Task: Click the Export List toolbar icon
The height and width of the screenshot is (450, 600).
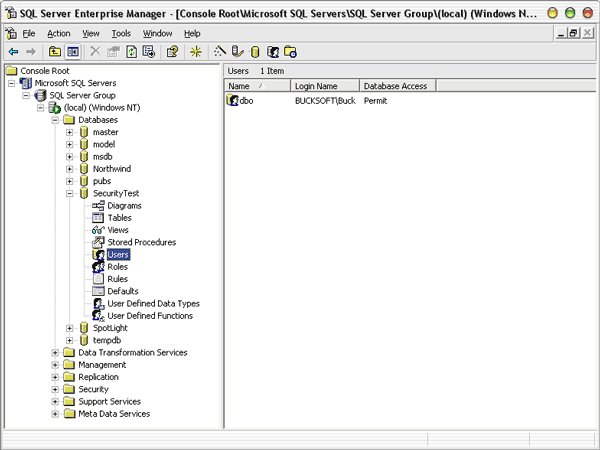Action: point(149,51)
